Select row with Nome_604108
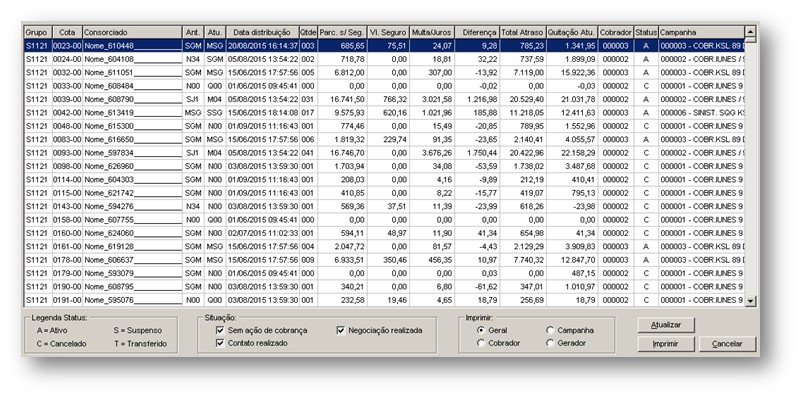This screenshot has height=399, width=802. (384, 59)
